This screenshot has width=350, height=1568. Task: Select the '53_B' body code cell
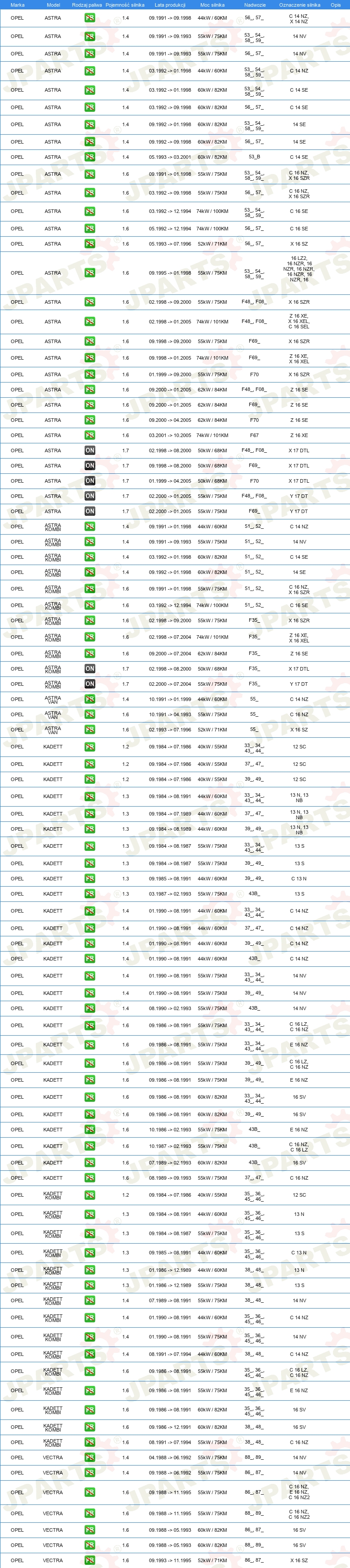[254, 157]
